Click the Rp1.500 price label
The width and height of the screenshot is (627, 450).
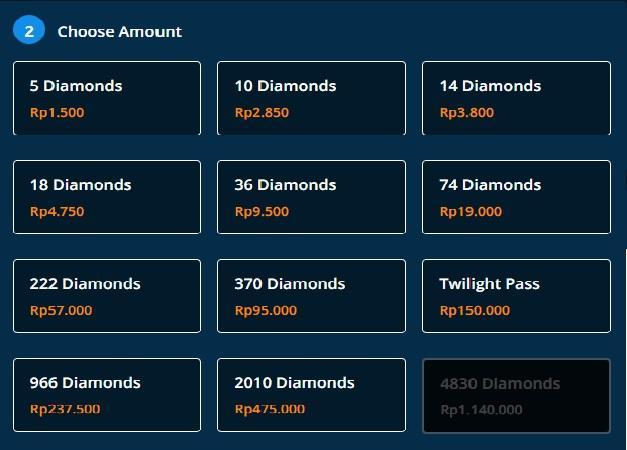pos(57,112)
